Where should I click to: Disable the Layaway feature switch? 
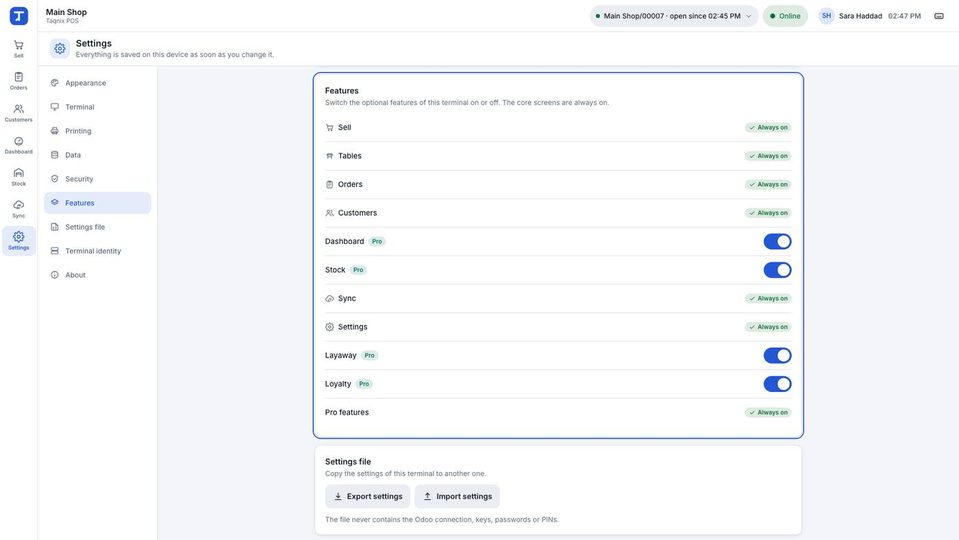777,355
